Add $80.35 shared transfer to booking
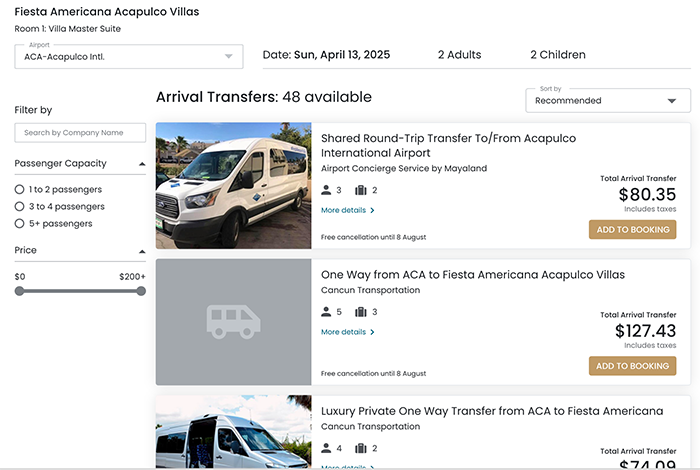This screenshot has width=700, height=470. (x=632, y=230)
